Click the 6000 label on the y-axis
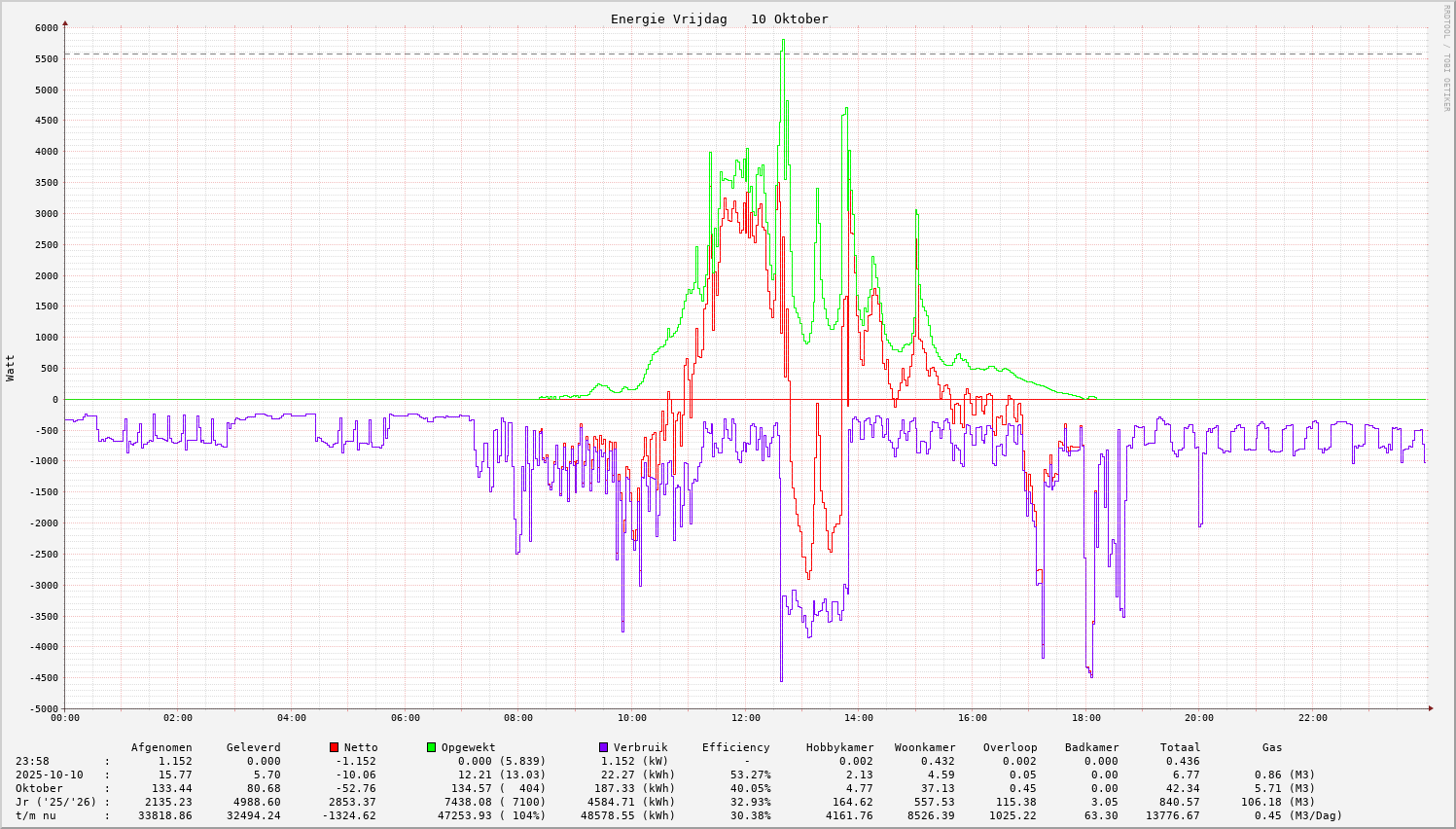Viewport: 1456px width, 829px height. tap(47, 28)
